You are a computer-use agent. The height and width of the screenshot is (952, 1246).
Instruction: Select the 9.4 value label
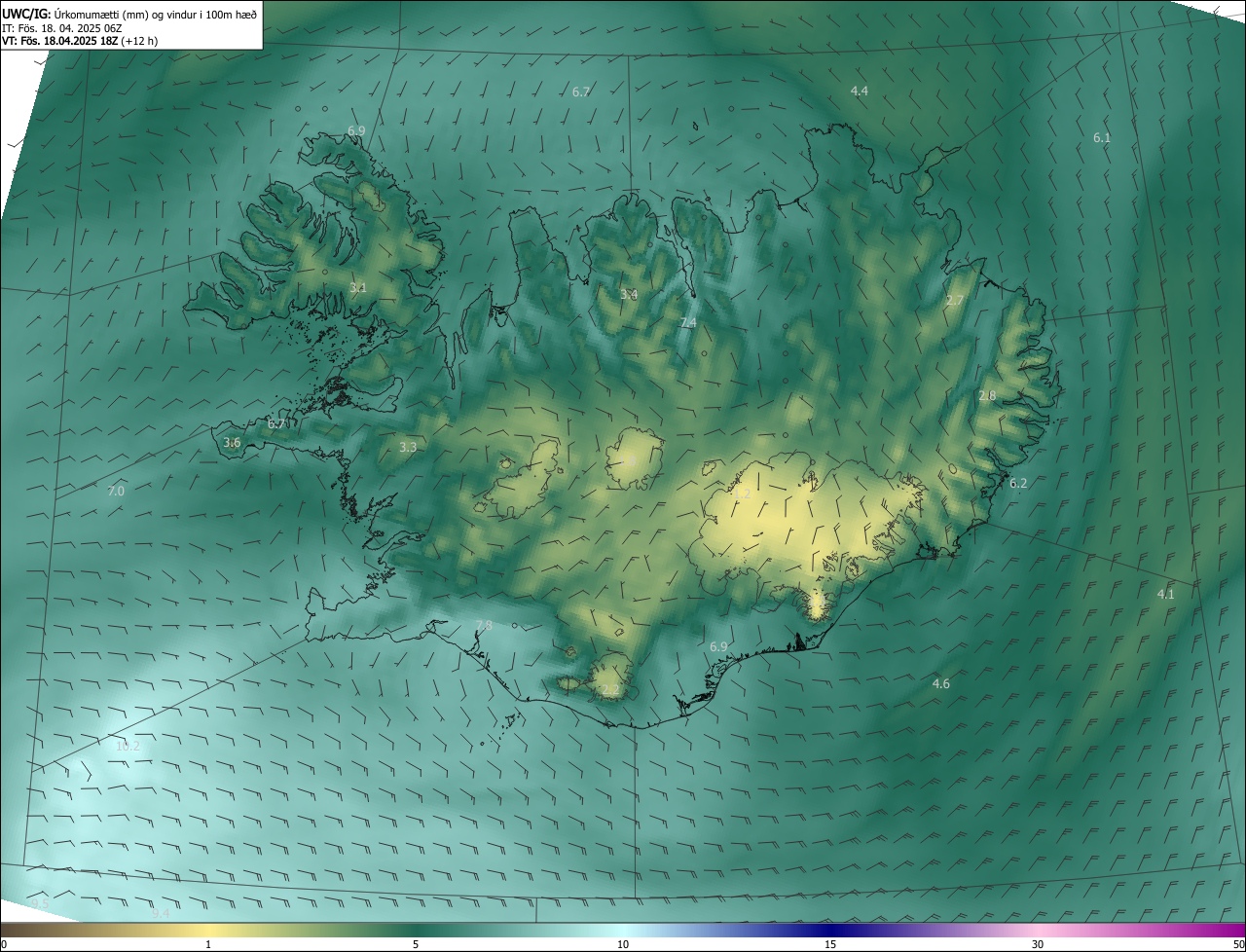(x=161, y=913)
